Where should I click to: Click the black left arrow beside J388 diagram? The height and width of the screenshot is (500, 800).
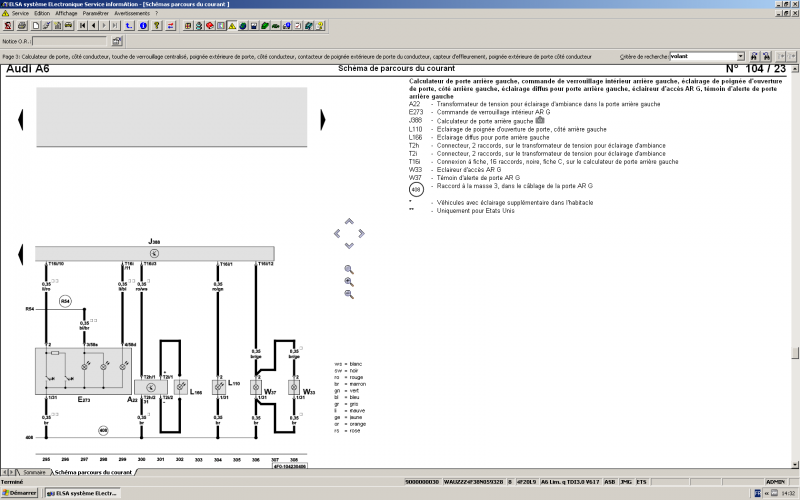tap(20, 255)
